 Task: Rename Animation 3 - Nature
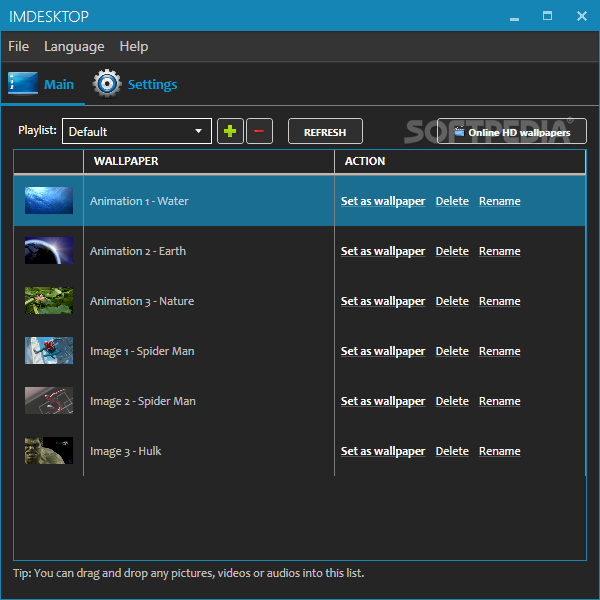(x=499, y=302)
